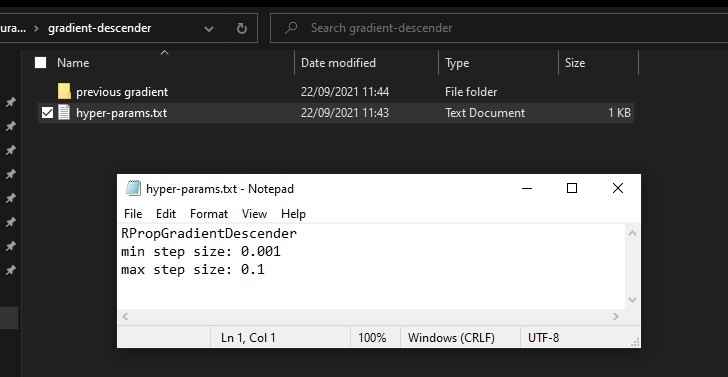Click the Notepad icon in title bar
The width and height of the screenshot is (728, 377).
tap(133, 188)
